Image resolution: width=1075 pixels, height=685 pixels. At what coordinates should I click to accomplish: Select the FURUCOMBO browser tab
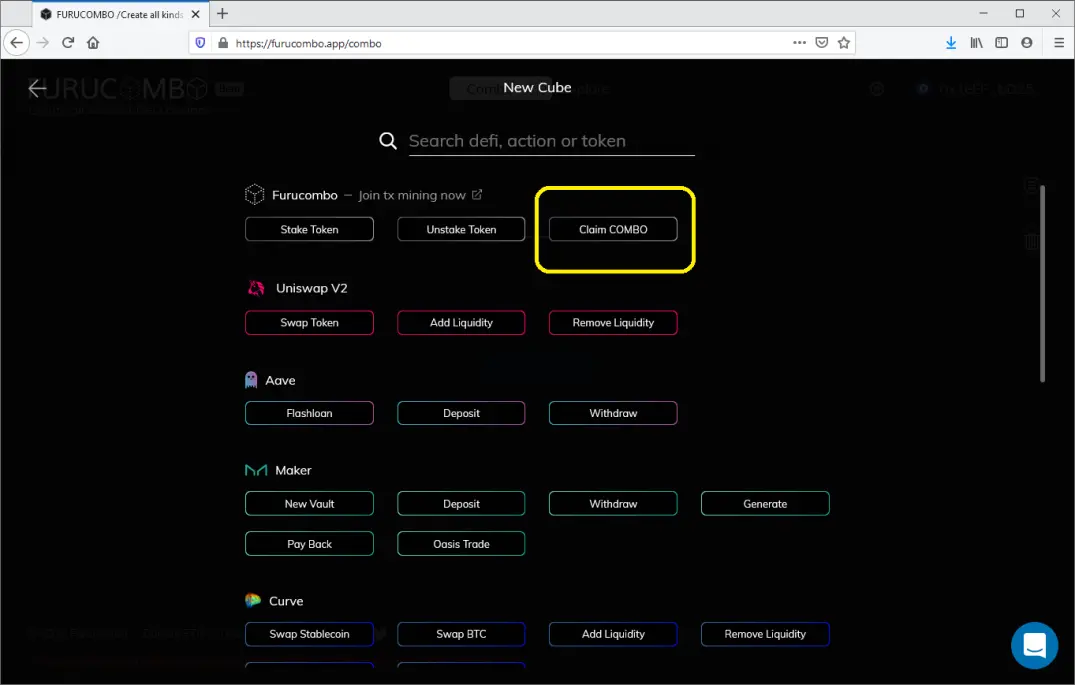click(x=119, y=14)
